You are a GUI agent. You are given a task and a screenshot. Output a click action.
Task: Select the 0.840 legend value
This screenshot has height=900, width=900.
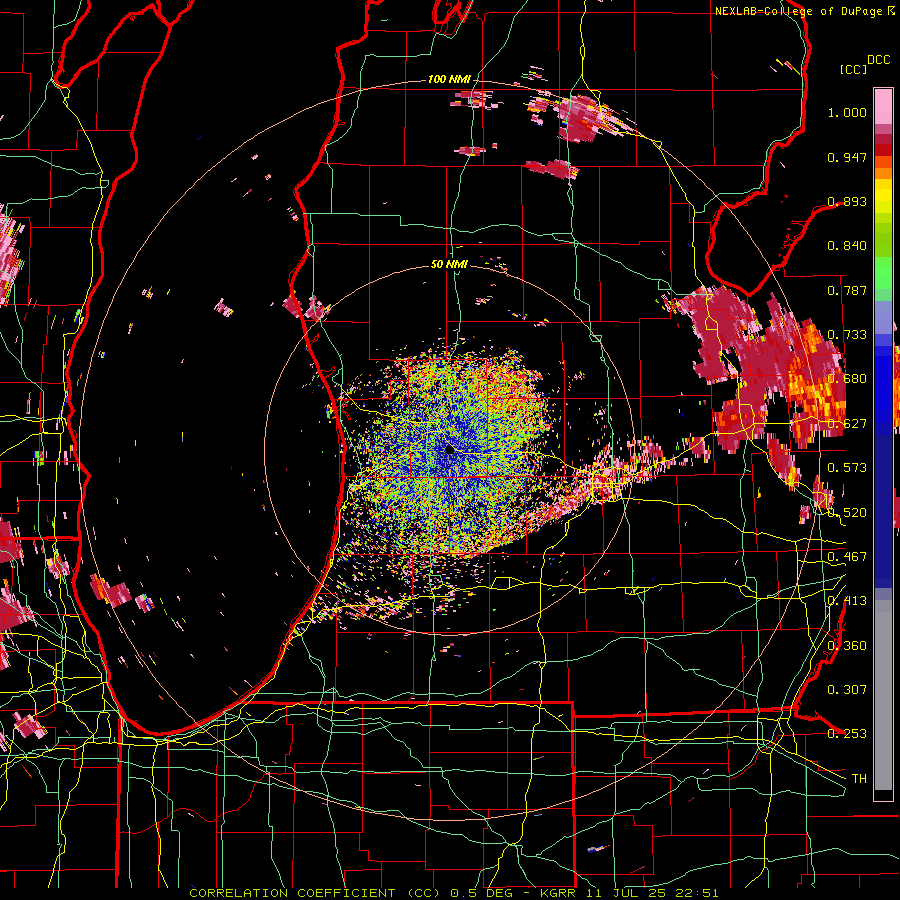click(847, 246)
